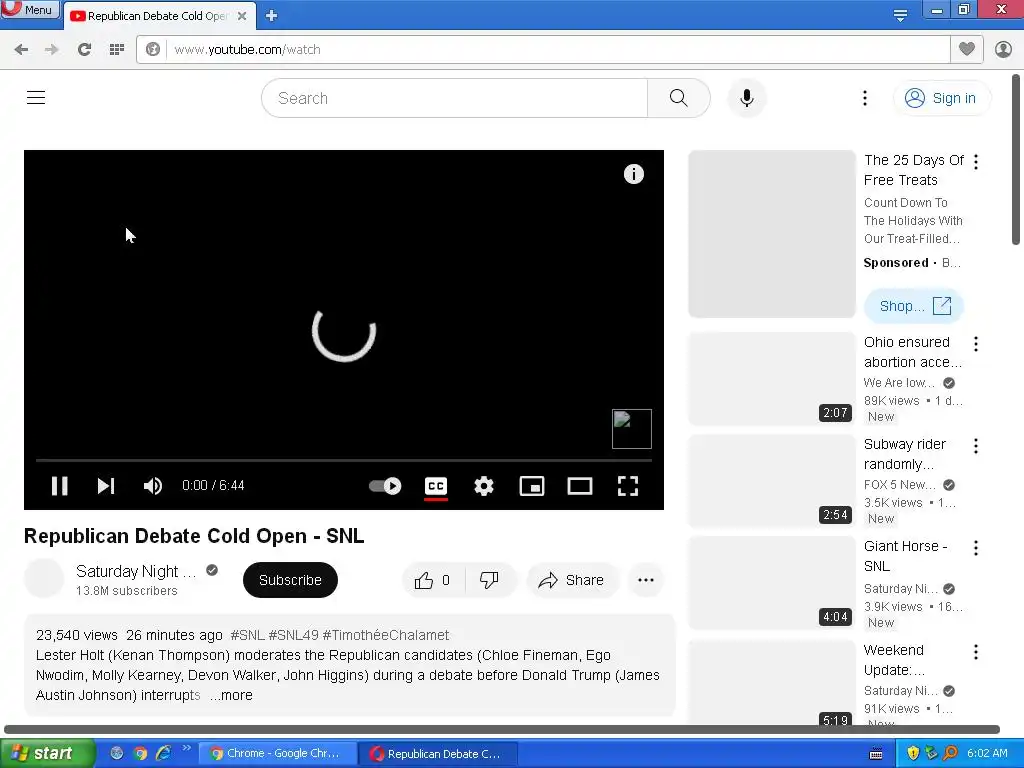Open options for Giant Horse - SNL
Screen dimensions: 1024x768
point(976,548)
